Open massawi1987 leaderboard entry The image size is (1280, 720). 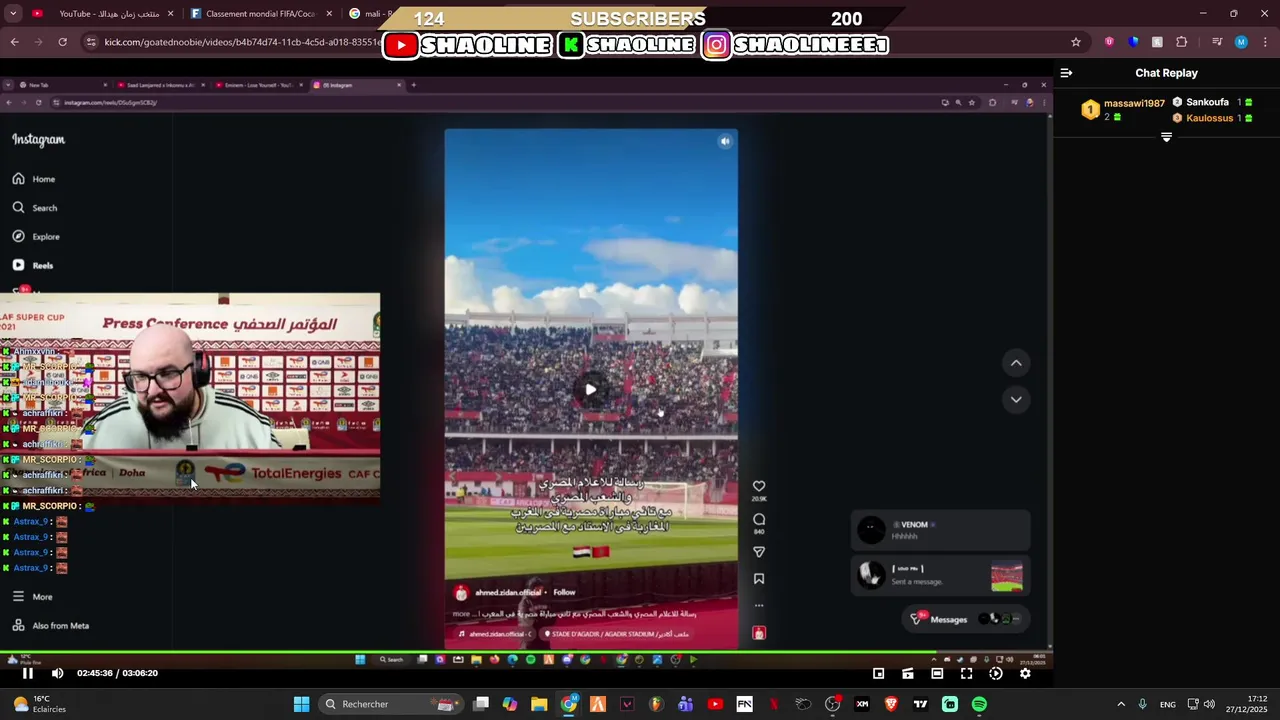1124,109
